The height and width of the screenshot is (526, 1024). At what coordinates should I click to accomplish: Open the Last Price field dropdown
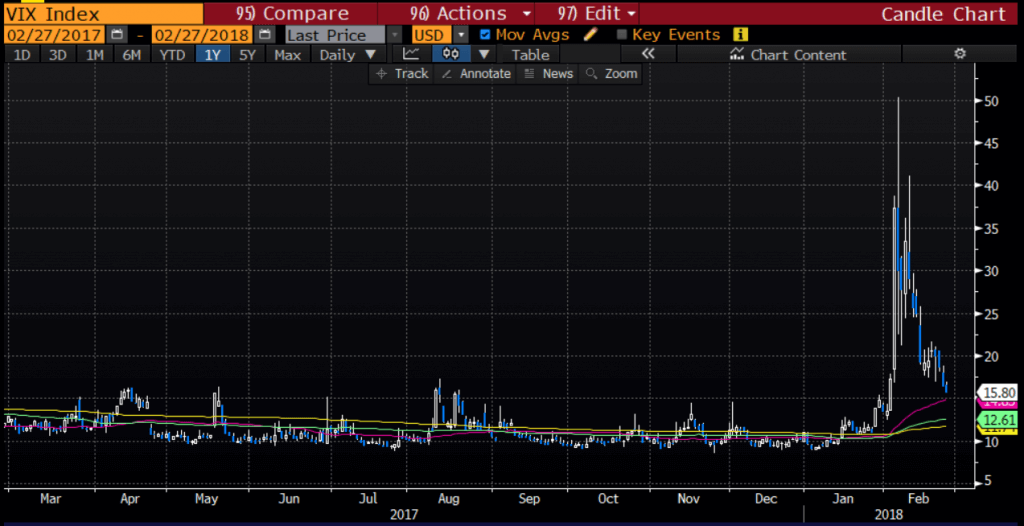393,34
